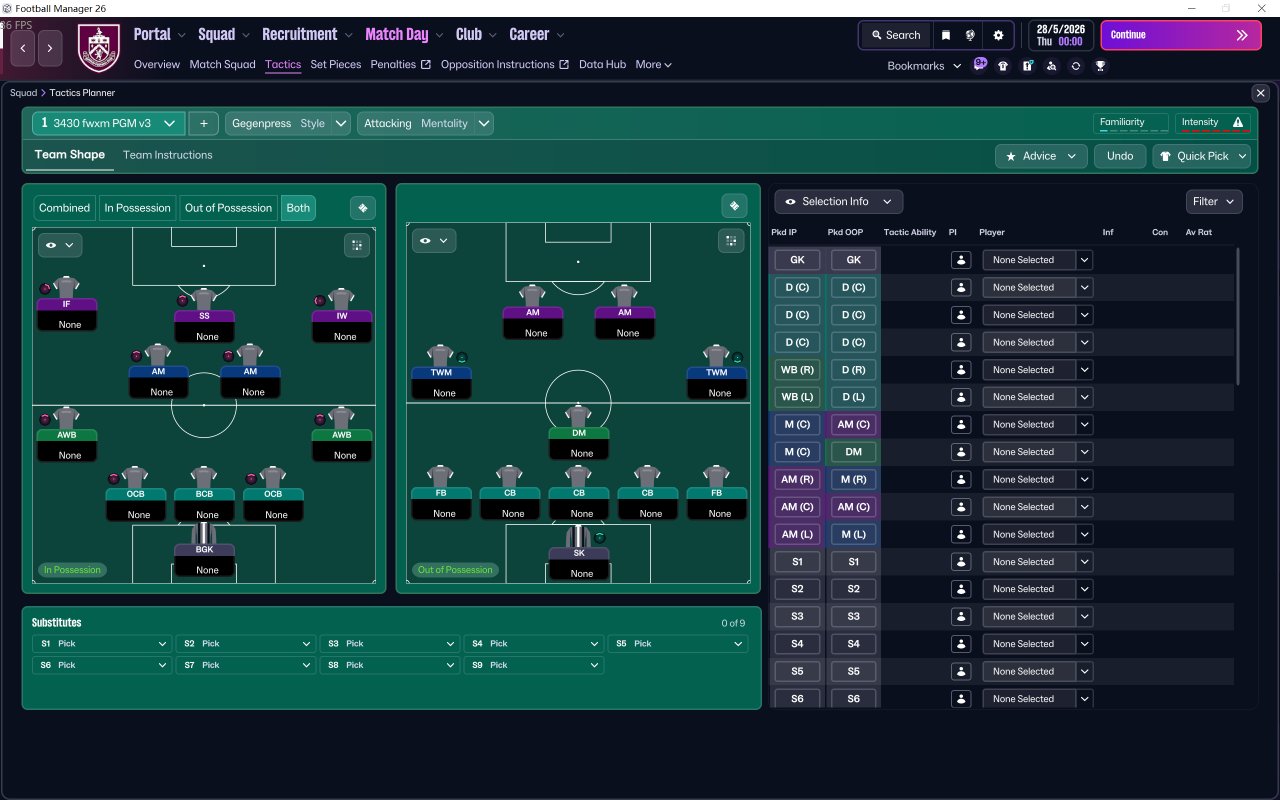Click the Search button

tap(895, 35)
